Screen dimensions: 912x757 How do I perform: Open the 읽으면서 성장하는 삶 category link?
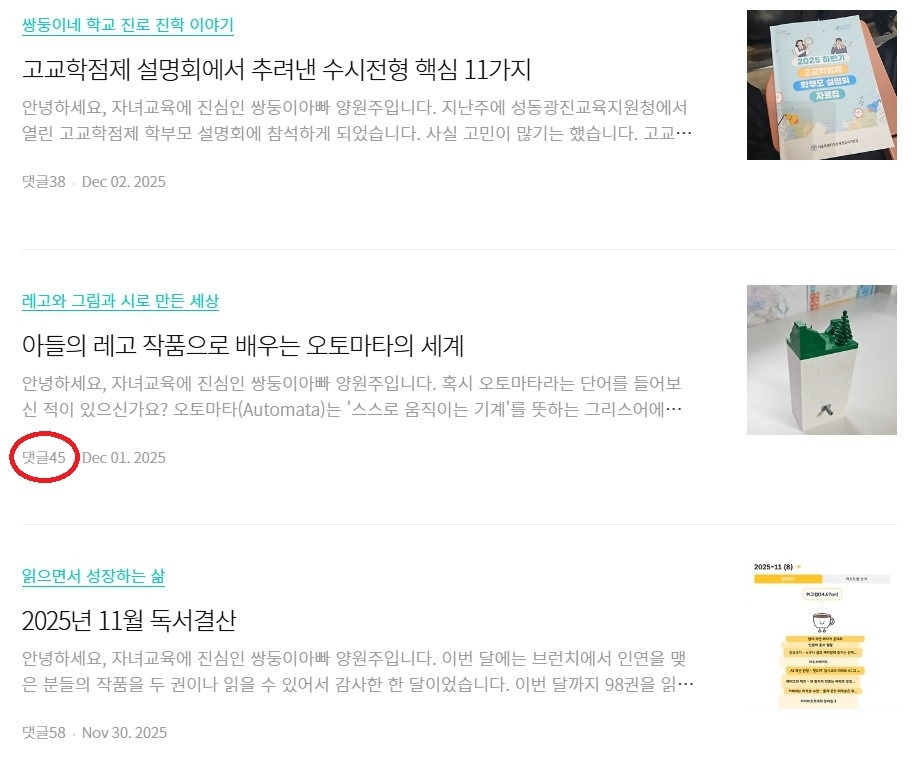tap(93, 576)
